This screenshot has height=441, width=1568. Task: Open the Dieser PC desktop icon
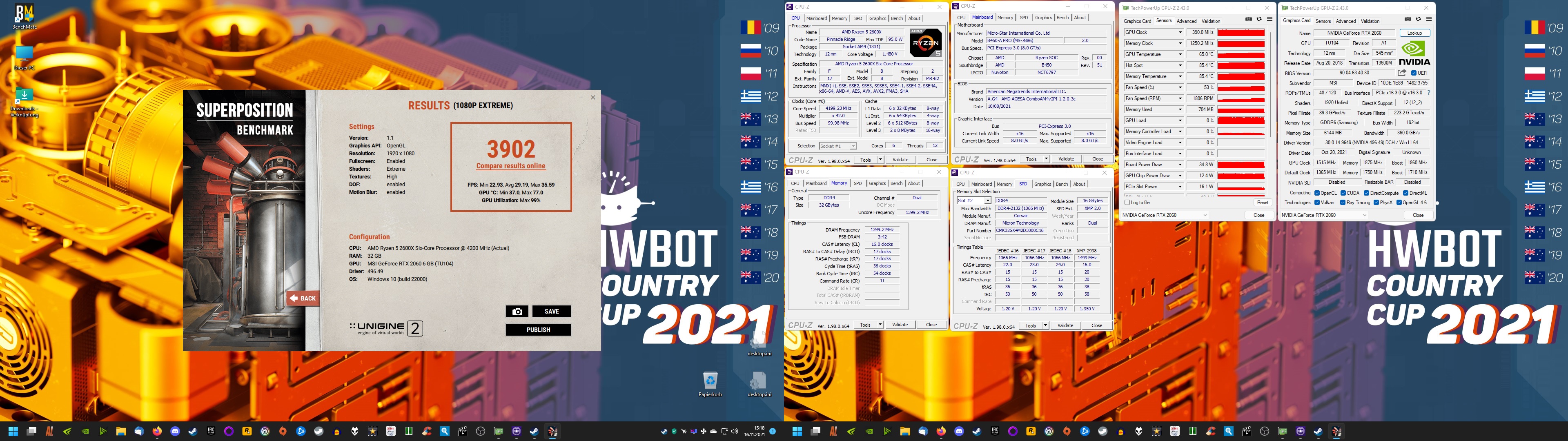pyautogui.click(x=24, y=58)
